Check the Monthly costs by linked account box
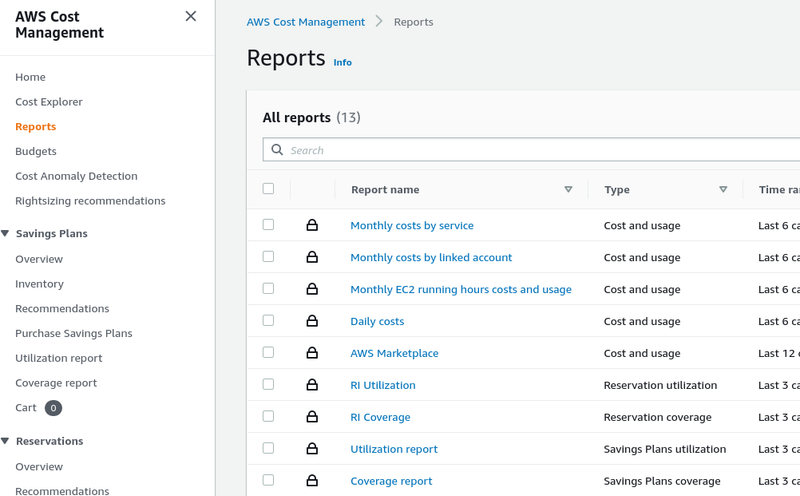The image size is (800, 496). coord(268,257)
